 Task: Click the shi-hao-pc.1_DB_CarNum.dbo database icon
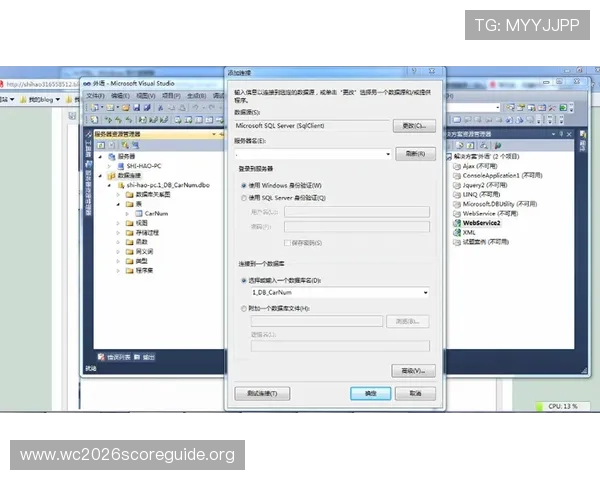pyautogui.click(x=121, y=185)
